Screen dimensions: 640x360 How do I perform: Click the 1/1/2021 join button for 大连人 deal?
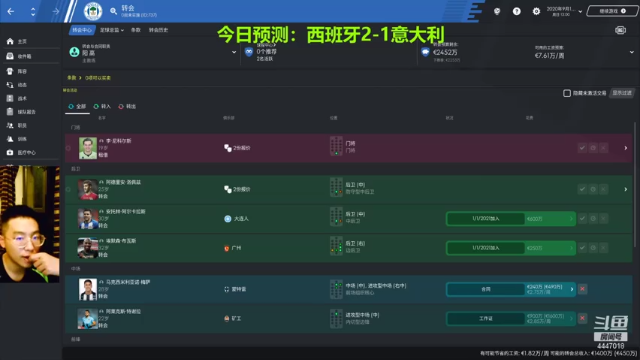(486, 219)
